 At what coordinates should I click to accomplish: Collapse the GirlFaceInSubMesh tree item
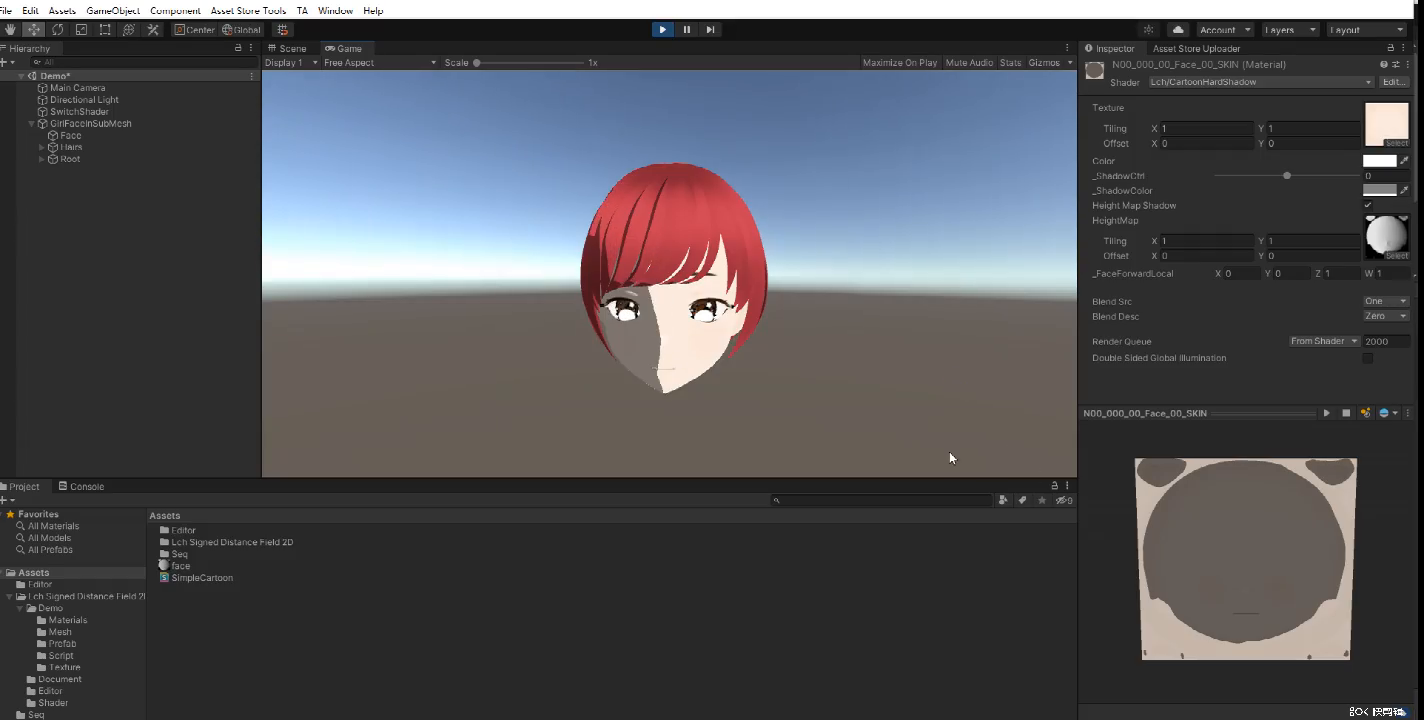coord(31,124)
